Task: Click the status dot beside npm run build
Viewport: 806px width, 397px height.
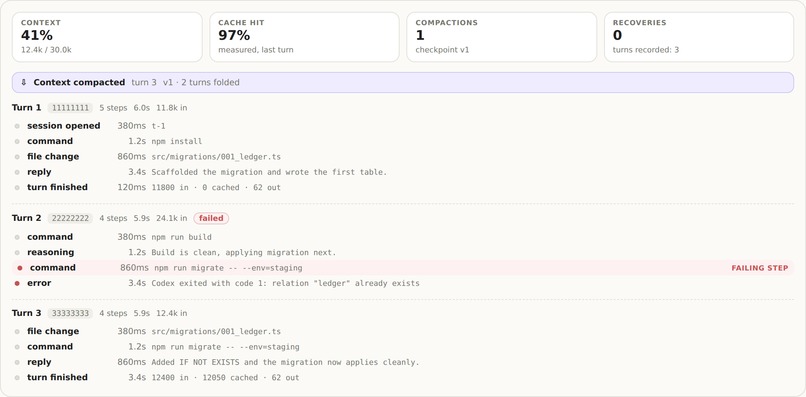Action: [x=17, y=237]
